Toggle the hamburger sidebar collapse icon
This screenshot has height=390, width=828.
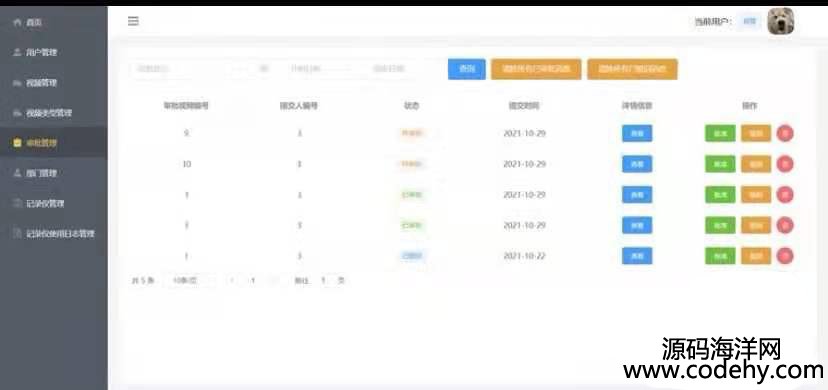pyautogui.click(x=134, y=21)
